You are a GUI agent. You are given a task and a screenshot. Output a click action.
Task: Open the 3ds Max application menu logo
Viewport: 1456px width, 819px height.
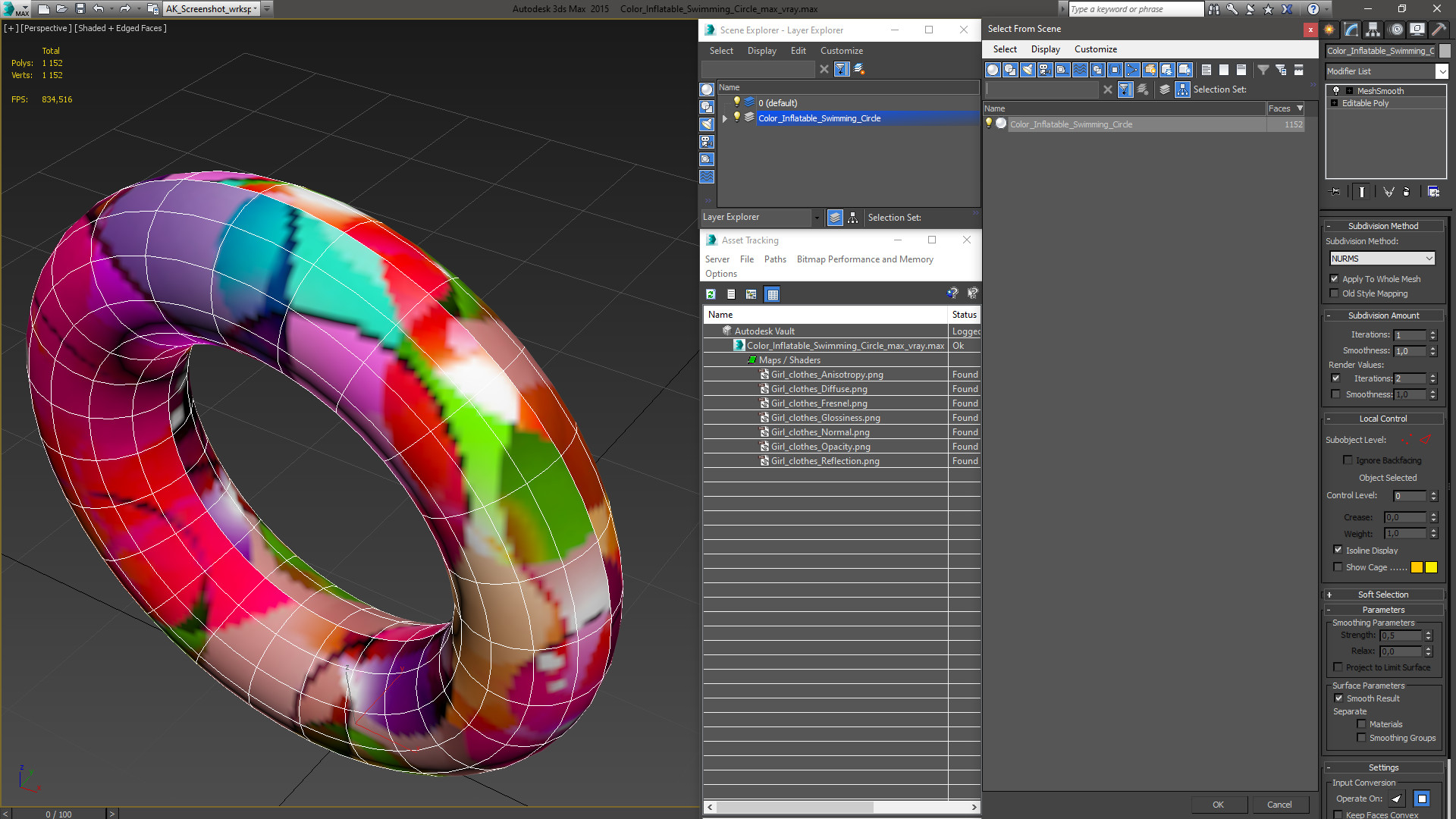15,9
